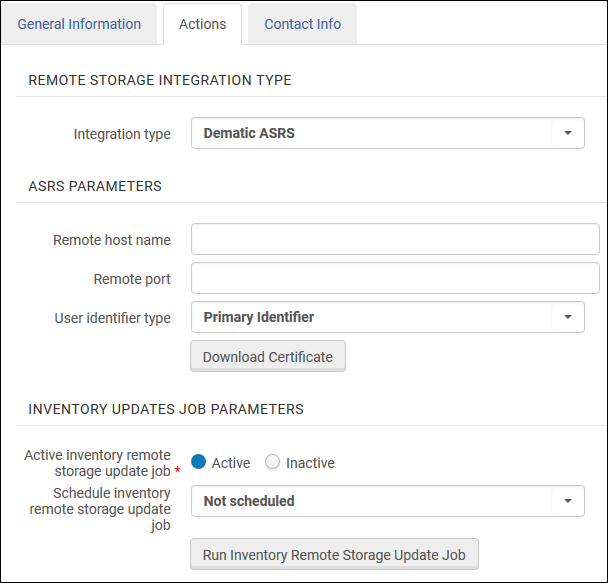Image resolution: width=608 pixels, height=583 pixels.
Task: Select the Actions tab
Action: (202, 24)
